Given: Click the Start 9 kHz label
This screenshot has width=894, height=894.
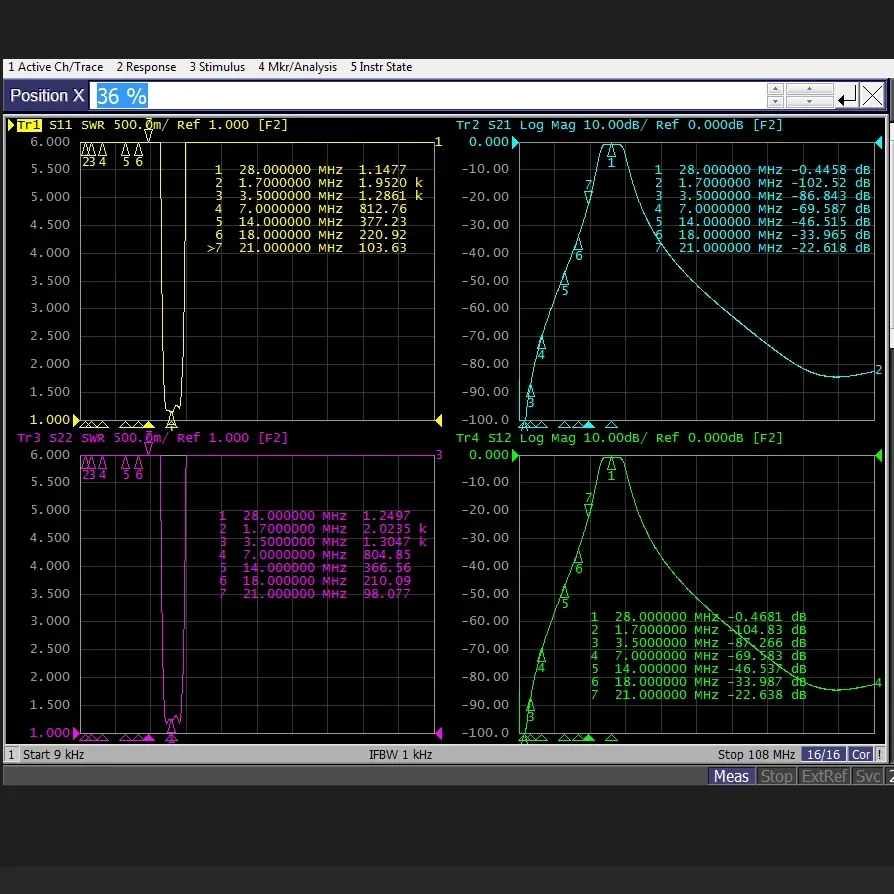Looking at the screenshot, I should click(x=52, y=754).
